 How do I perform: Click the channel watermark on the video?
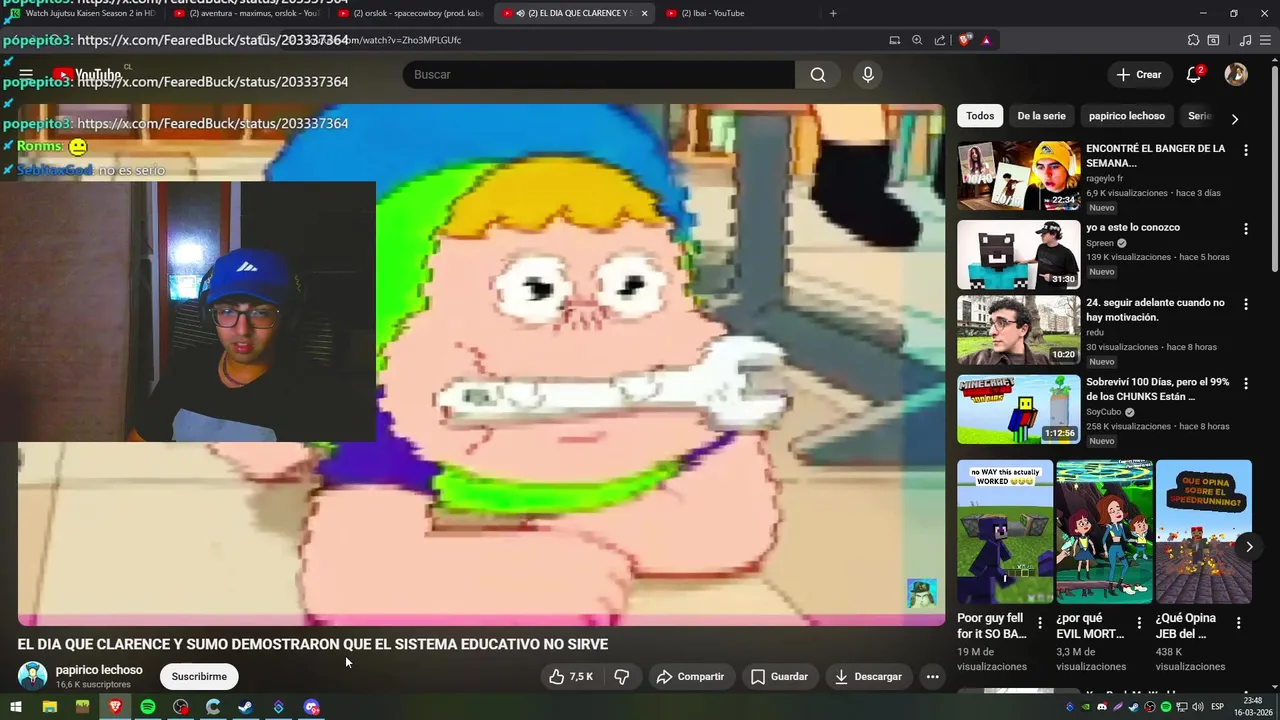[921, 593]
